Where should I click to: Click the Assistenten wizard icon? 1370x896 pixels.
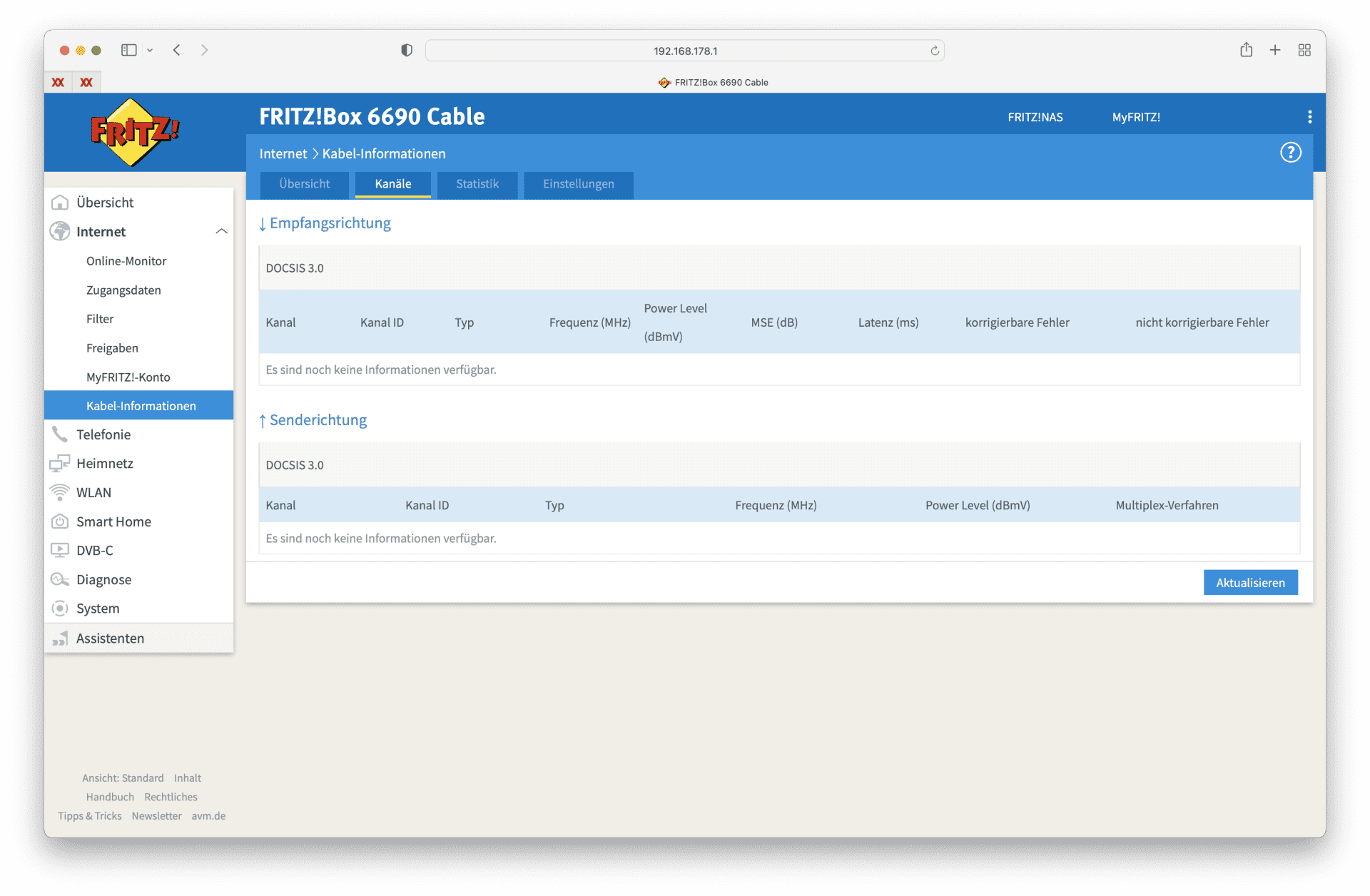(x=60, y=638)
